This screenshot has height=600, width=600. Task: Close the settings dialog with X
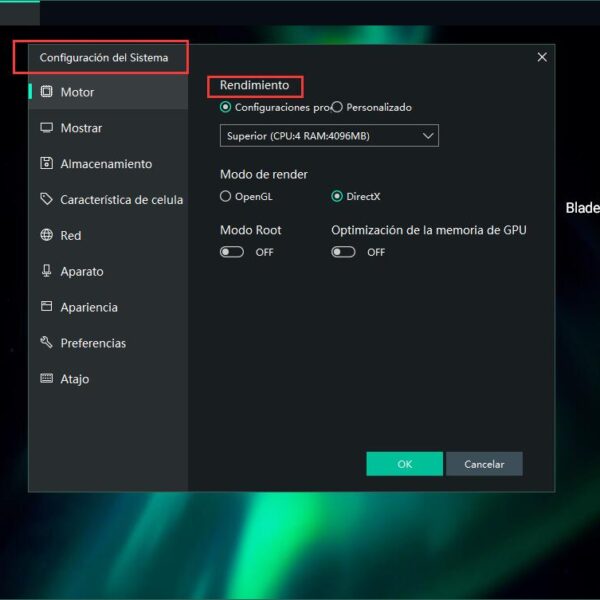542,57
